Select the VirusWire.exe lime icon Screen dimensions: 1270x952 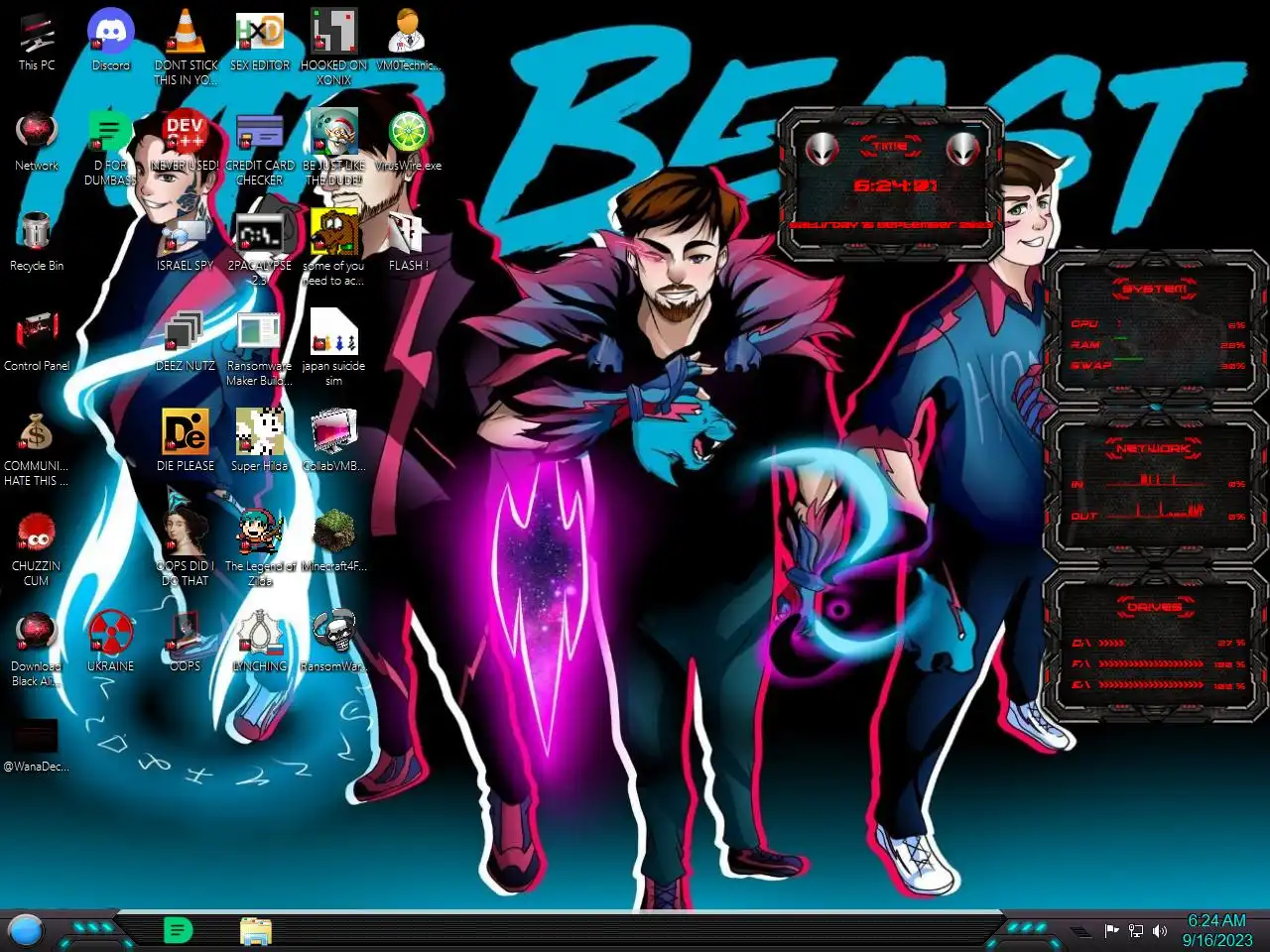[408, 142]
